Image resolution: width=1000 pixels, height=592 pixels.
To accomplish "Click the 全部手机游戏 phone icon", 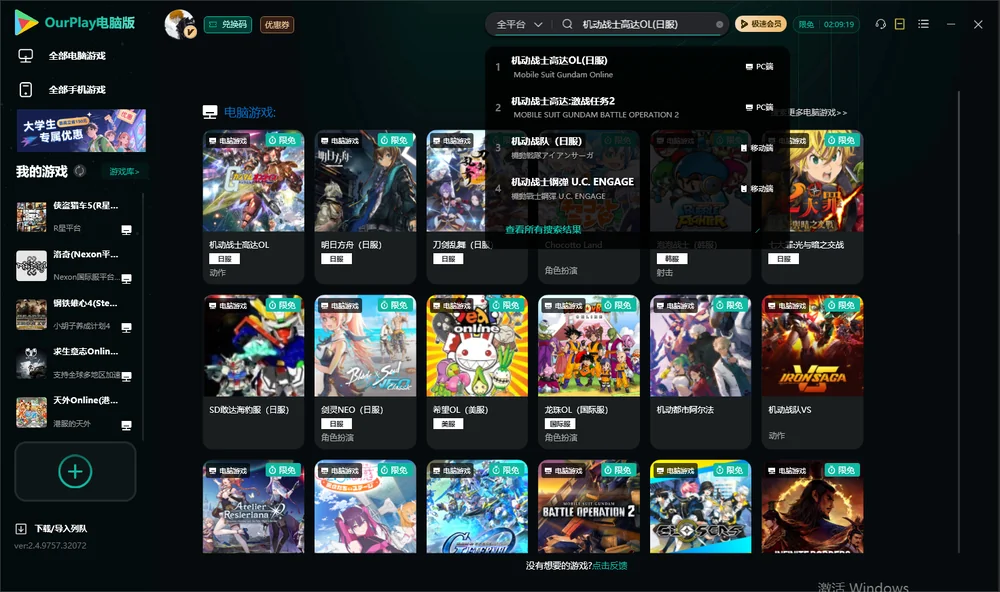I will 26,89.
